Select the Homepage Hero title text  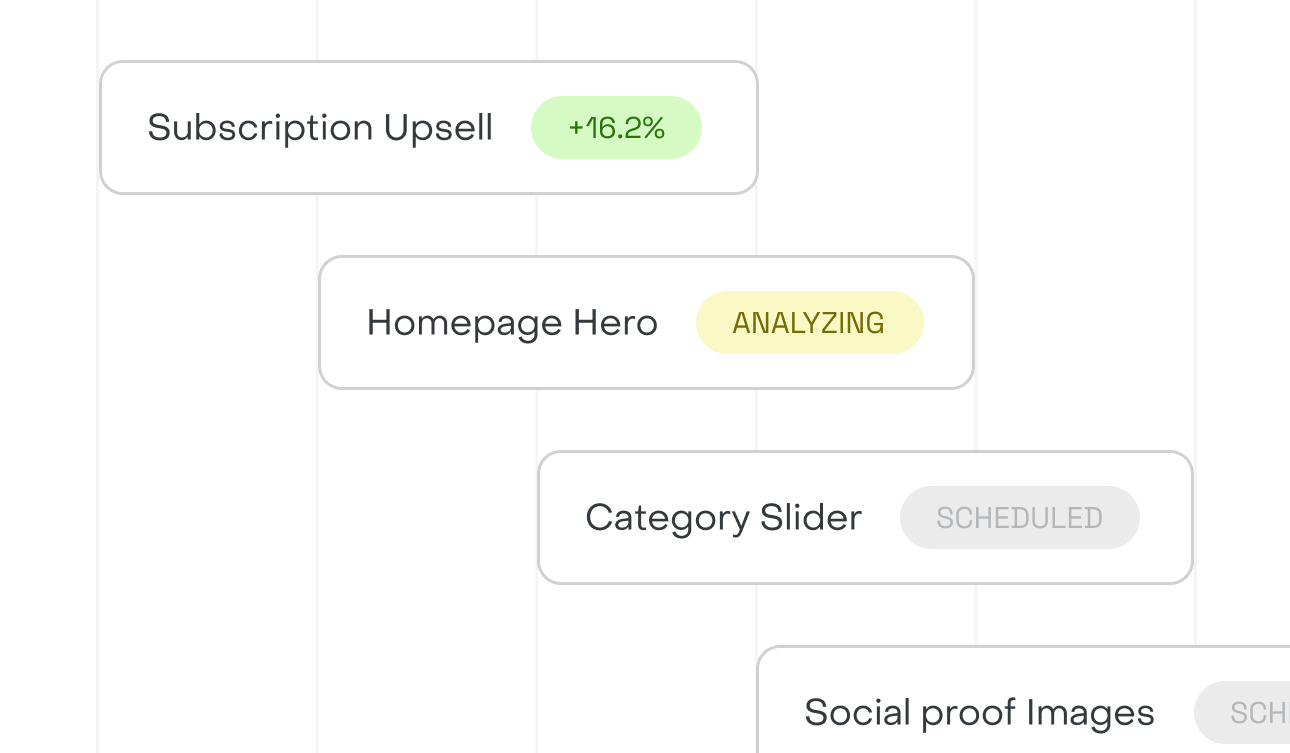point(512,323)
